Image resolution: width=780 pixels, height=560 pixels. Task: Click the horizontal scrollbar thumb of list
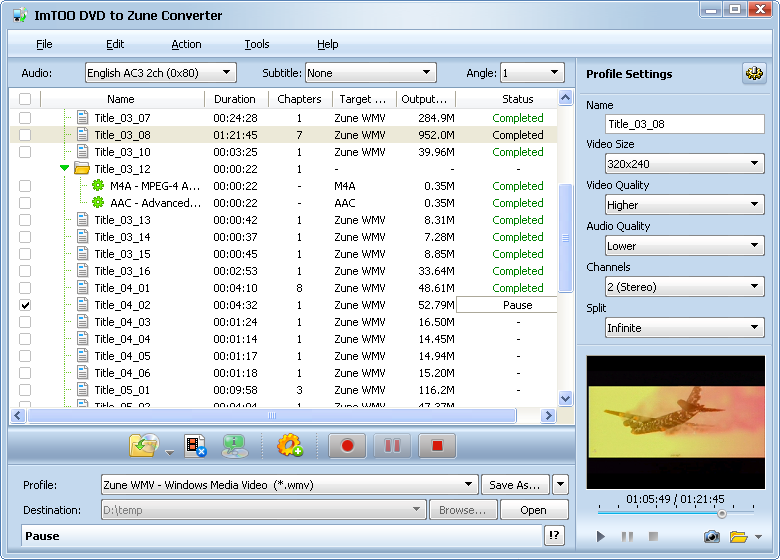[272, 415]
